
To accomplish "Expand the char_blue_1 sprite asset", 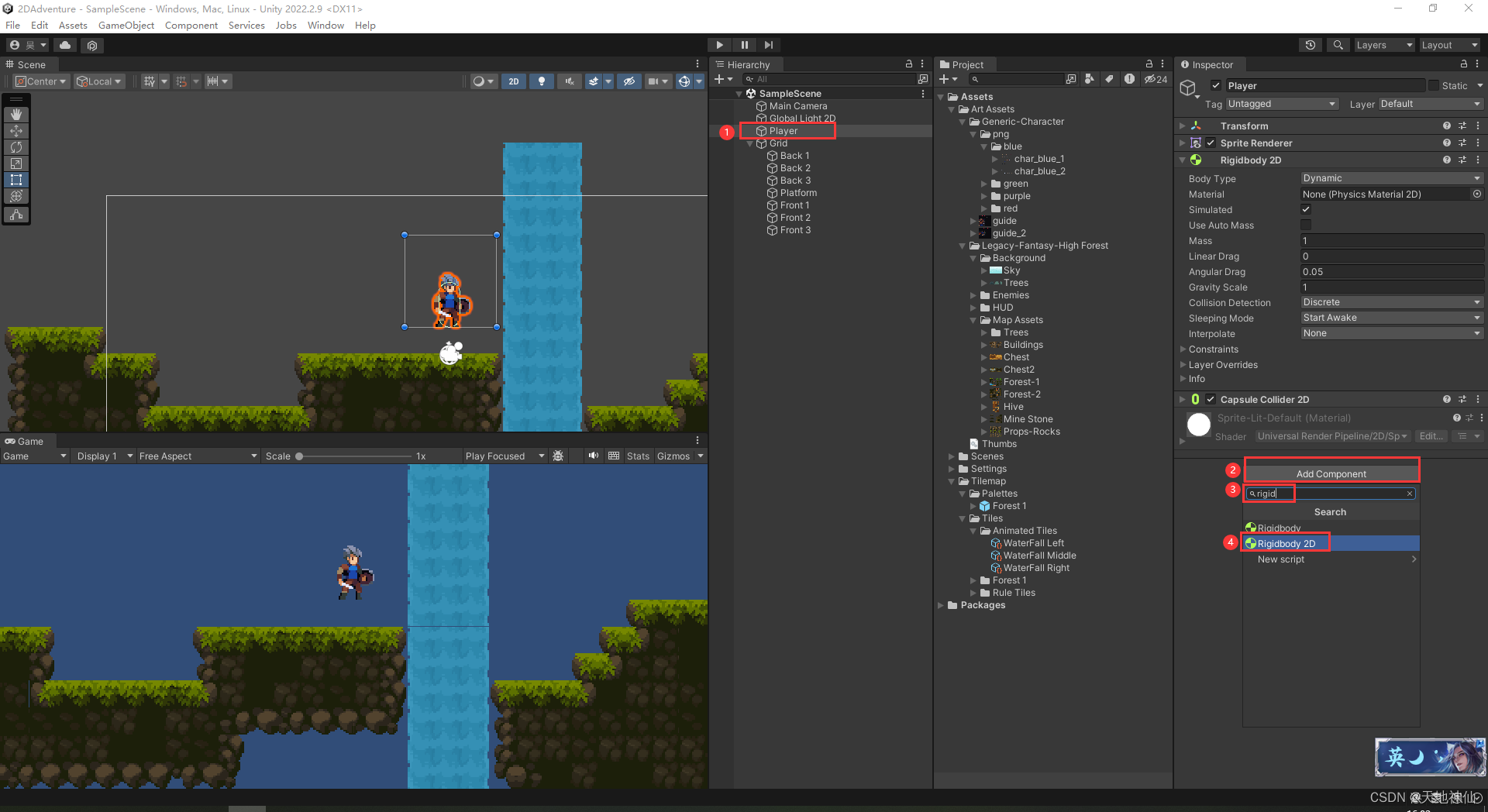I will pyautogui.click(x=995, y=159).
